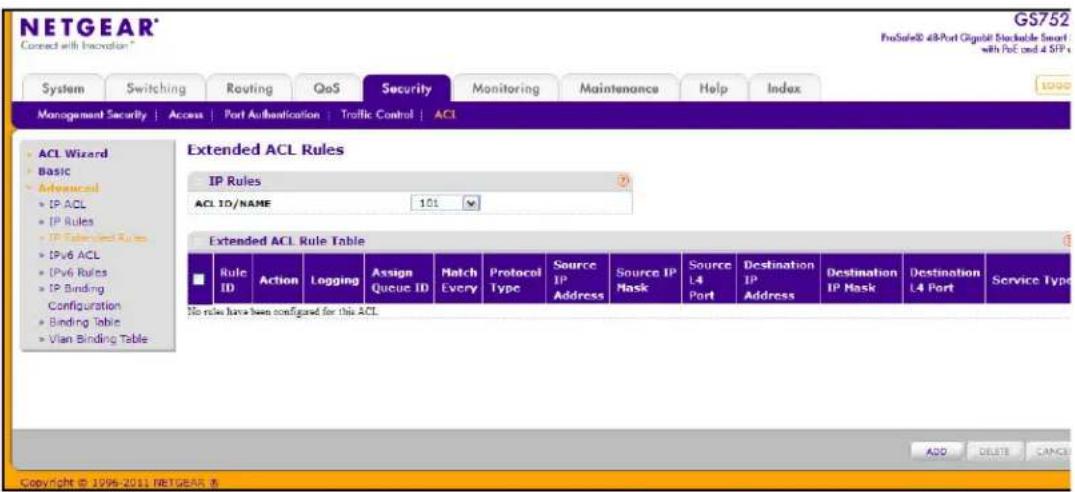Switch to the Switching tab
The height and width of the screenshot is (492, 1075).
pos(156,89)
